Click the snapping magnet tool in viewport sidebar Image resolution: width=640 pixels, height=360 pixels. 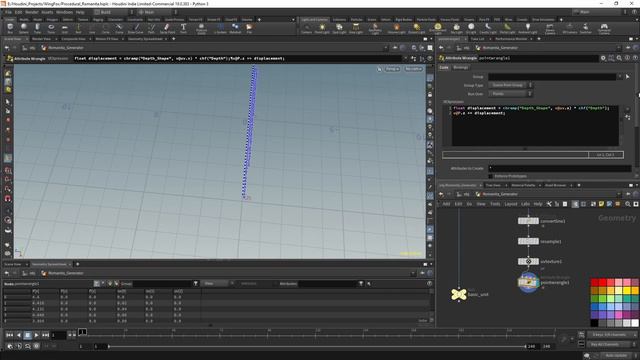8,198
